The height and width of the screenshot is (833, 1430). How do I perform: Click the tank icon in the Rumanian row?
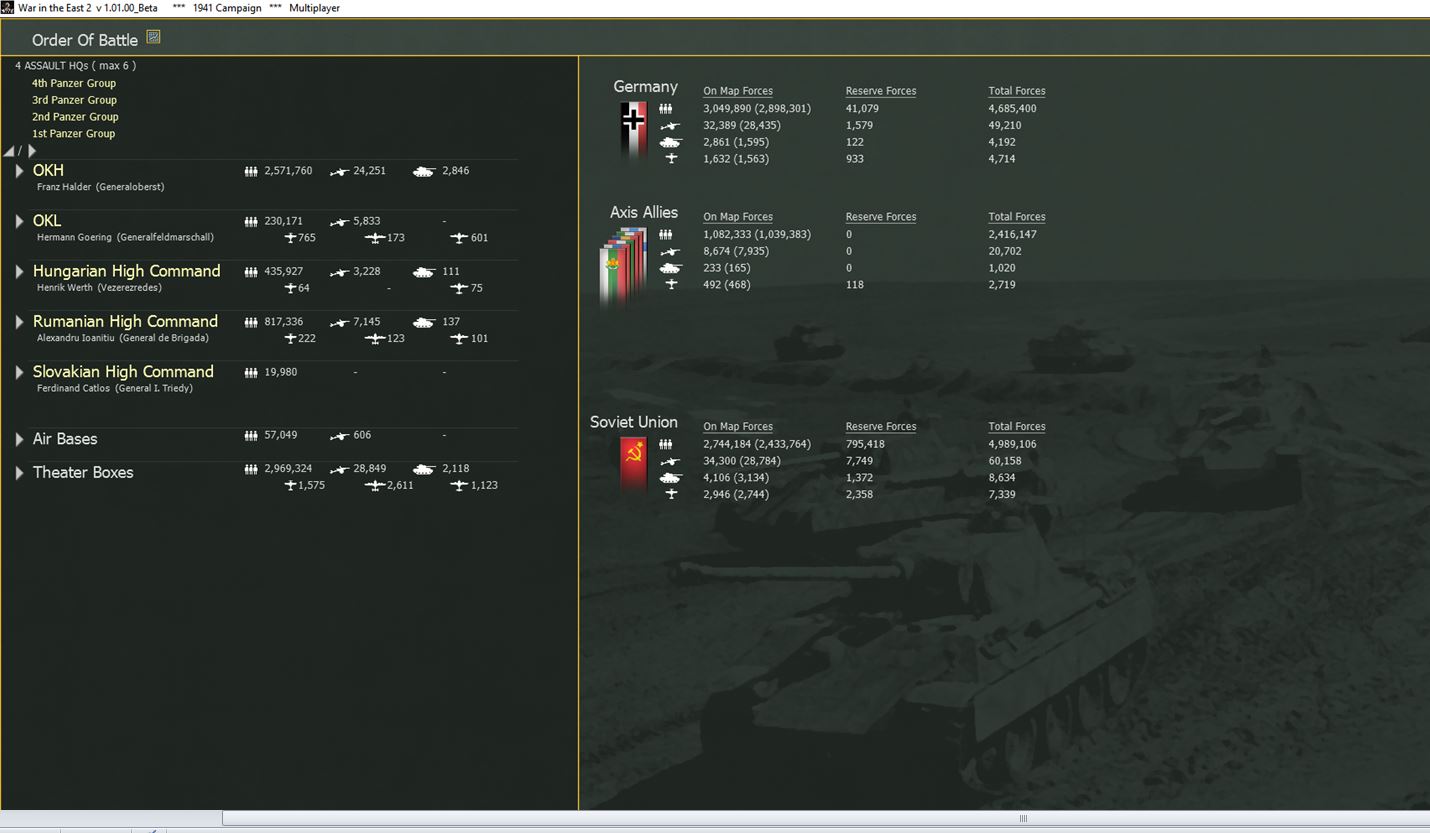[424, 322]
